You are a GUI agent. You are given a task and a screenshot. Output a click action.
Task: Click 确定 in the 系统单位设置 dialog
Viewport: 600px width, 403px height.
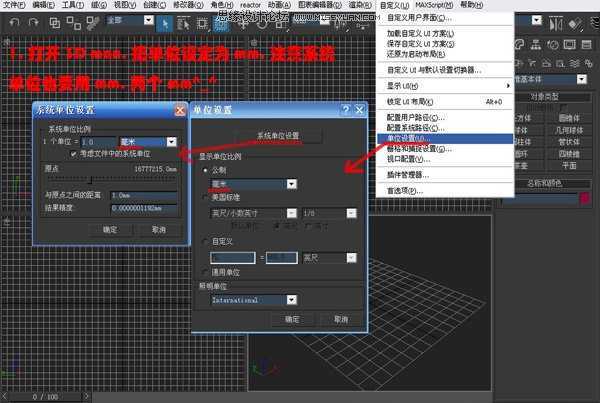[110, 230]
